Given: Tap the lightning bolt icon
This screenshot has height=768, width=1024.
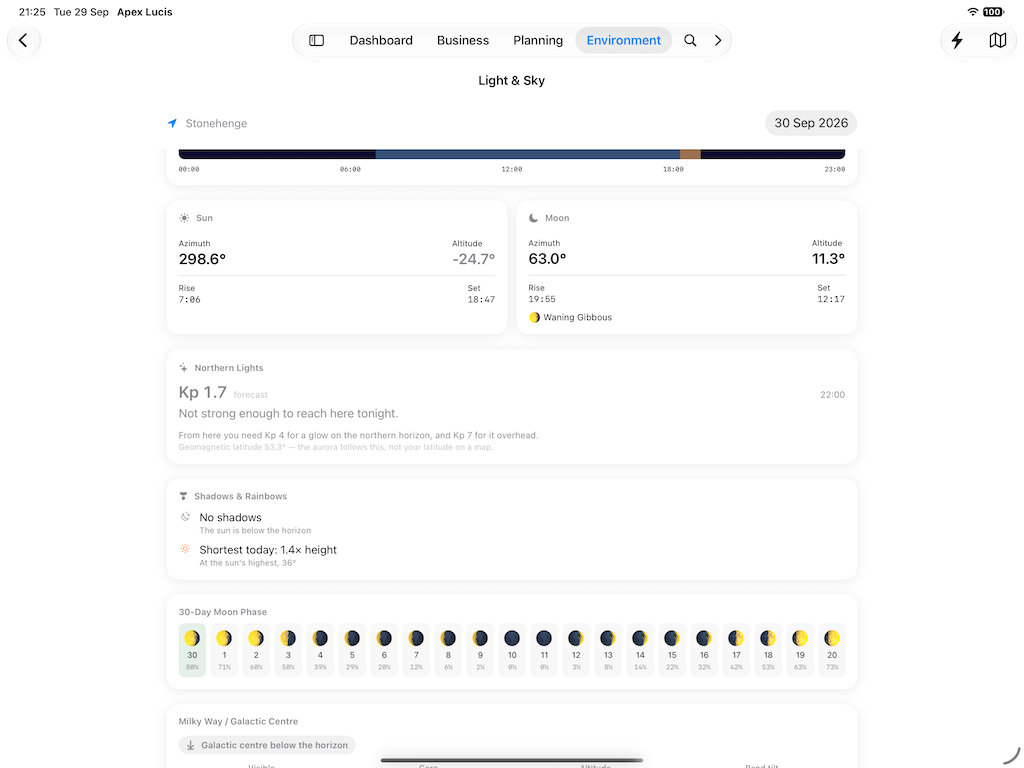Looking at the screenshot, I should click(x=957, y=40).
